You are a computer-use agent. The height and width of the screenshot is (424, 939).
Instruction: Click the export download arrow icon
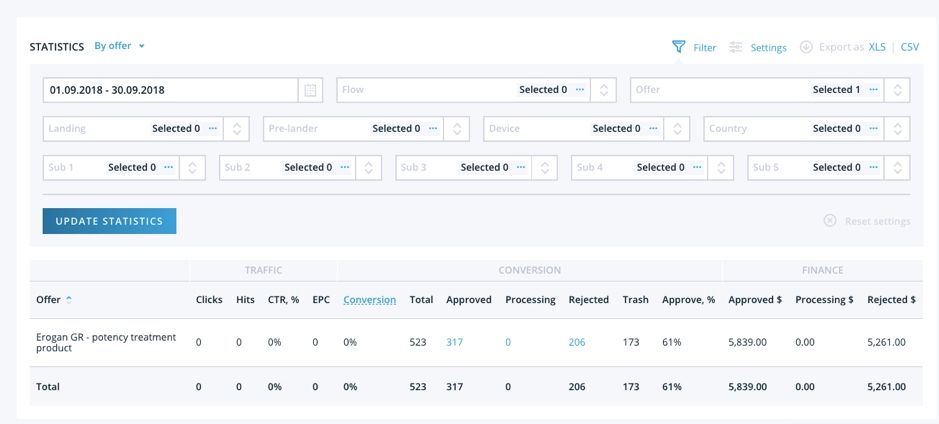806,47
